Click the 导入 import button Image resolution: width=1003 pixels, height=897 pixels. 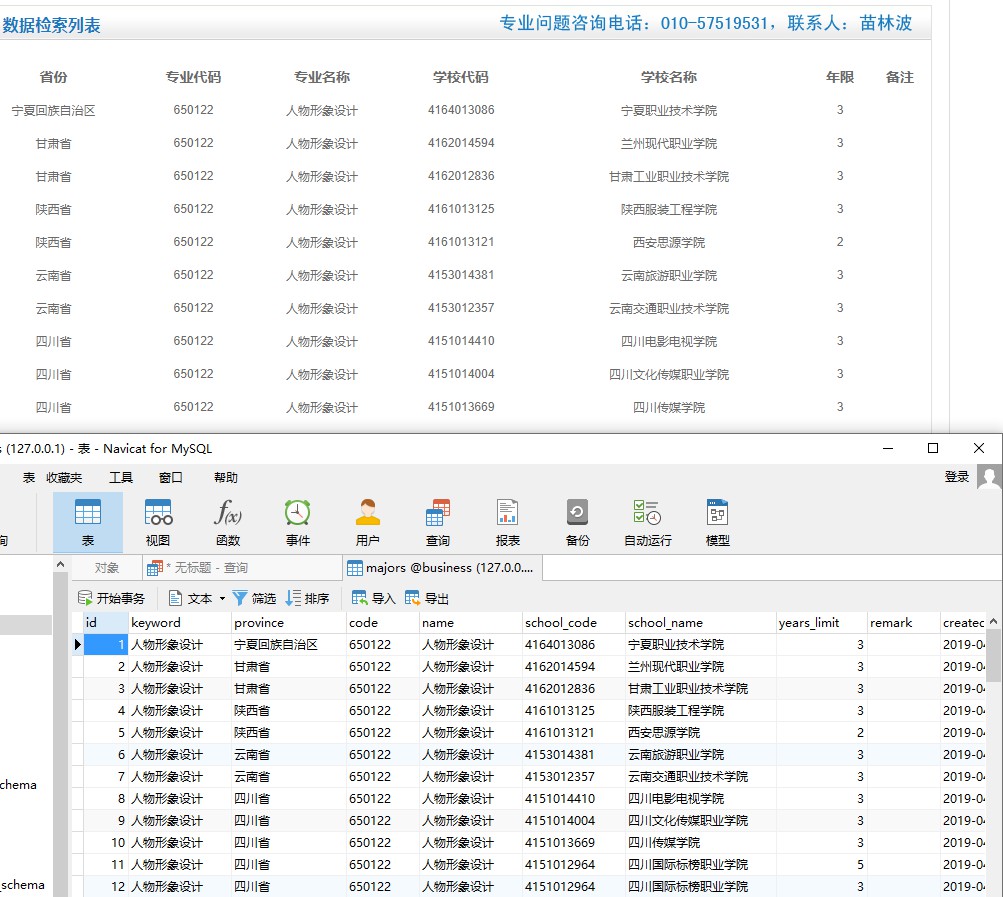pos(374,598)
